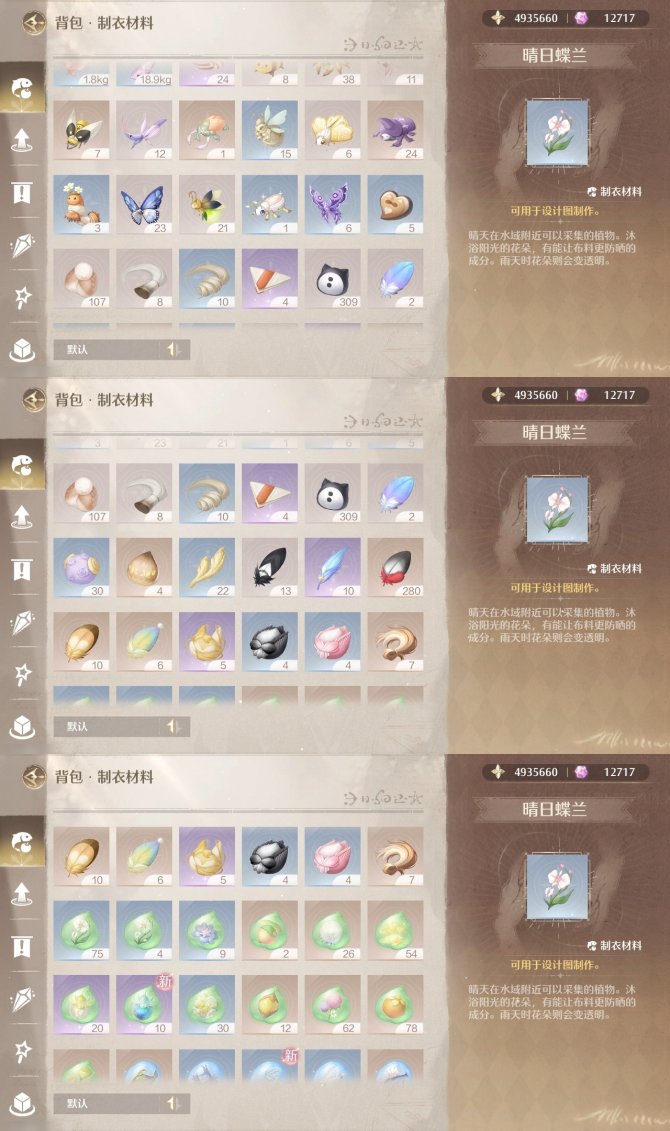
Task: Select the blue butterfly item showing 23
Action: click(x=144, y=204)
